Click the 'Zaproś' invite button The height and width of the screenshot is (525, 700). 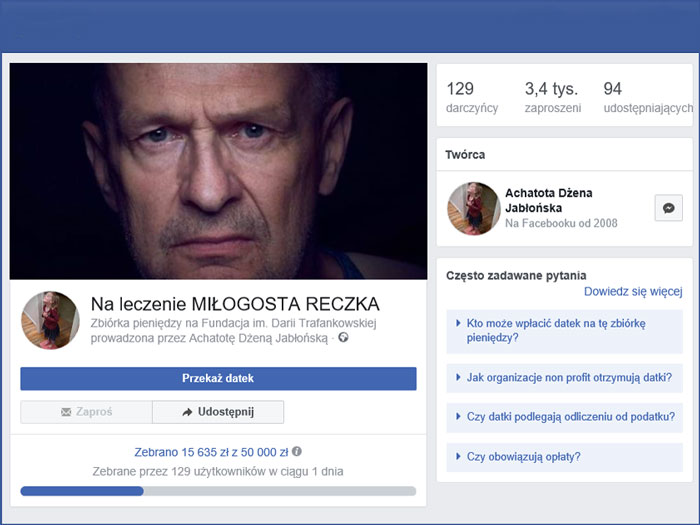tap(86, 412)
